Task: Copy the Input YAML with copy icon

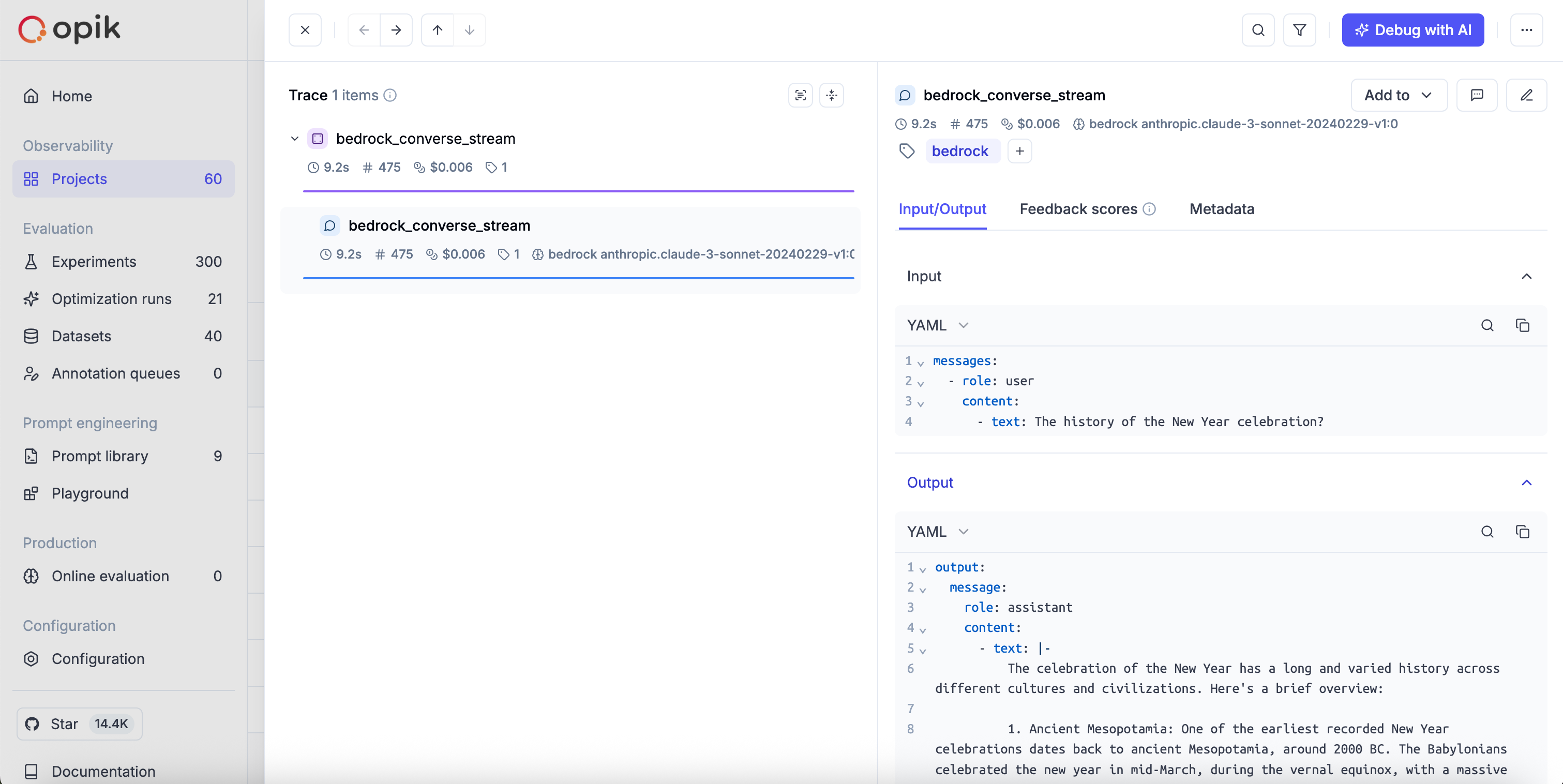Action: 1522,325
